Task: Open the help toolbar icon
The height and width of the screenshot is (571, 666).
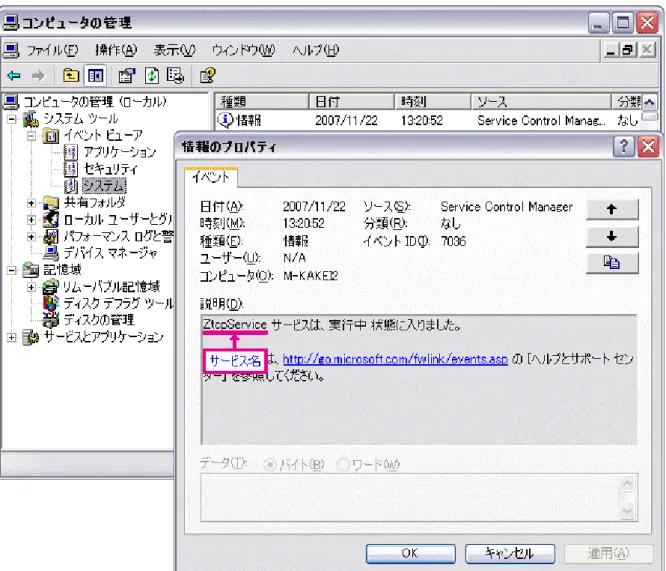Action: (x=208, y=76)
